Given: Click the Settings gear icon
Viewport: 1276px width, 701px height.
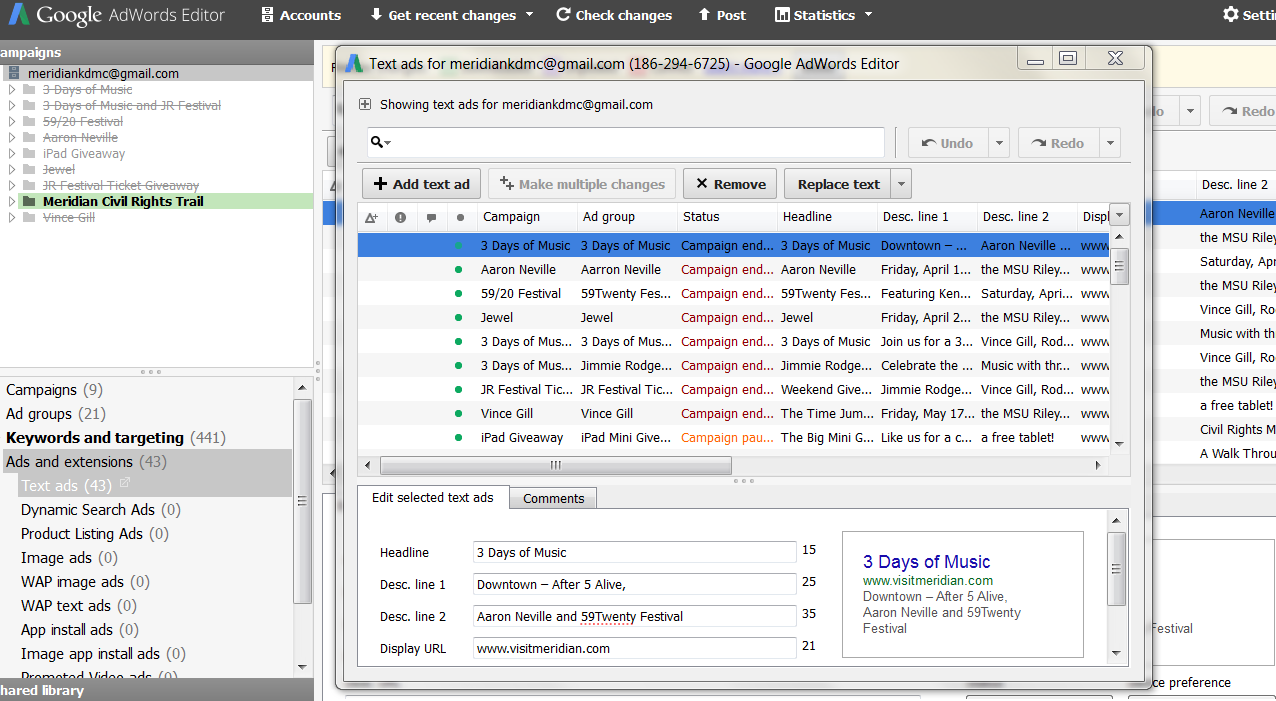Looking at the screenshot, I should point(1231,15).
